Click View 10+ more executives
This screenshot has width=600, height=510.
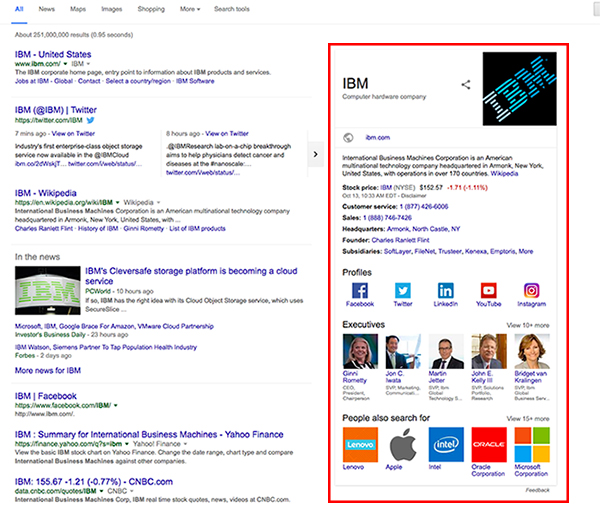(528, 325)
